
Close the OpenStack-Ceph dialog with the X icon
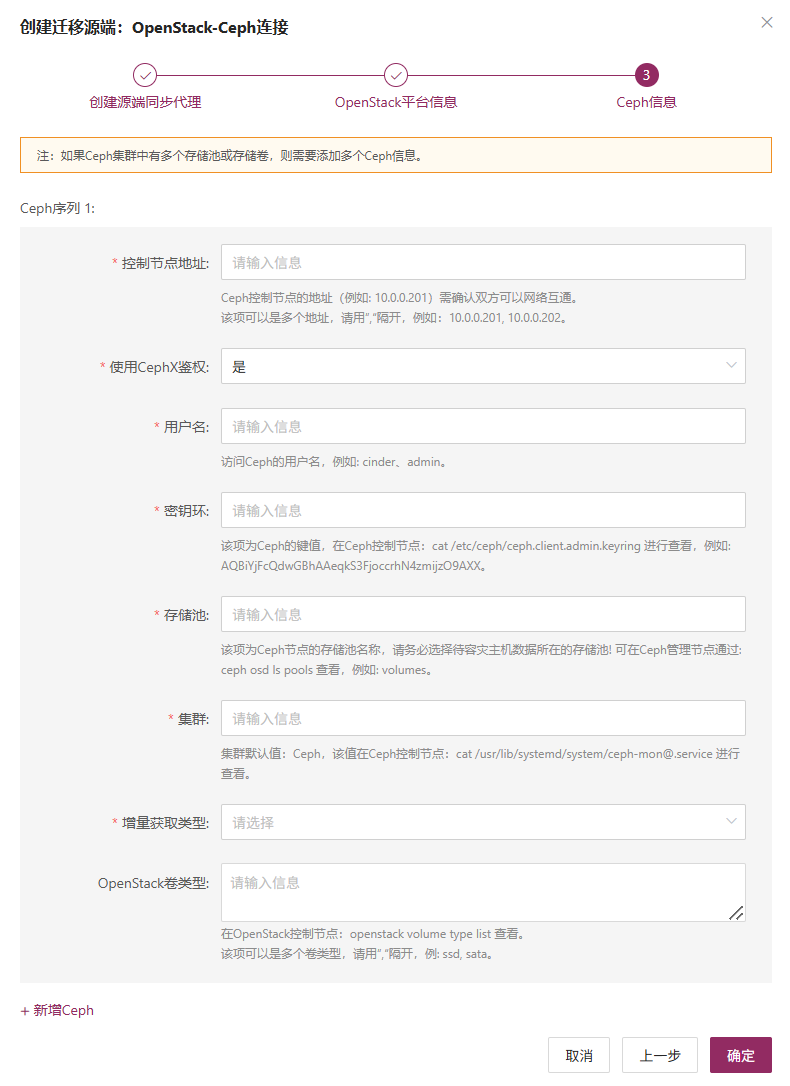(x=766, y=22)
